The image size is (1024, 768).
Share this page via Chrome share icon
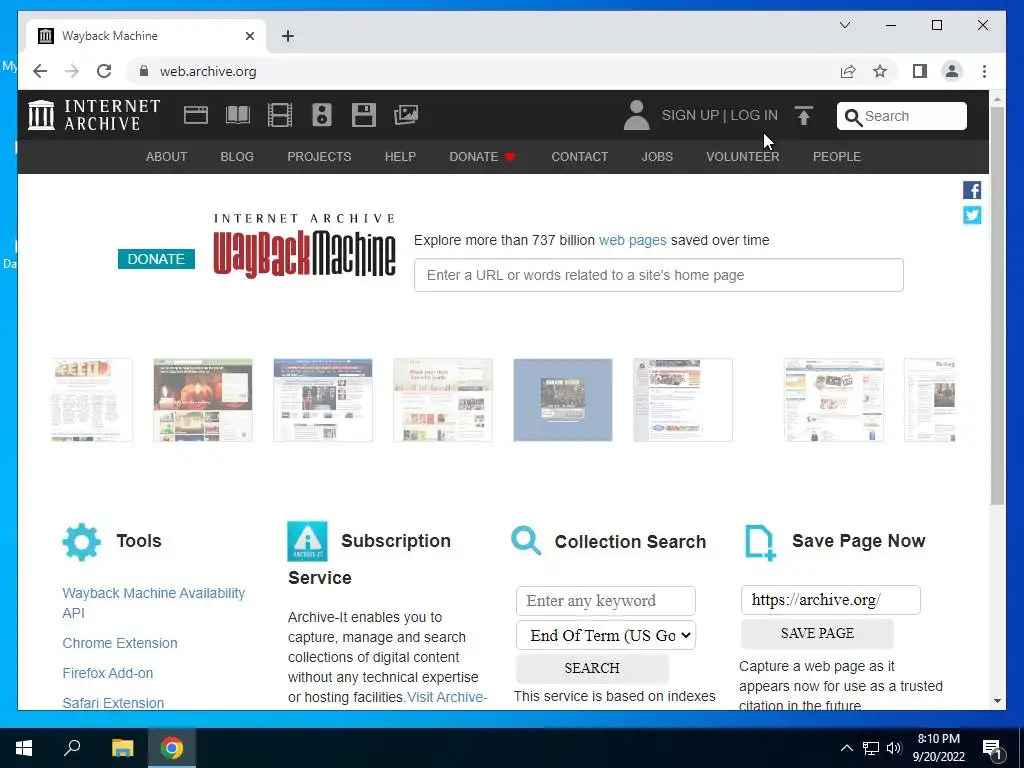848,71
